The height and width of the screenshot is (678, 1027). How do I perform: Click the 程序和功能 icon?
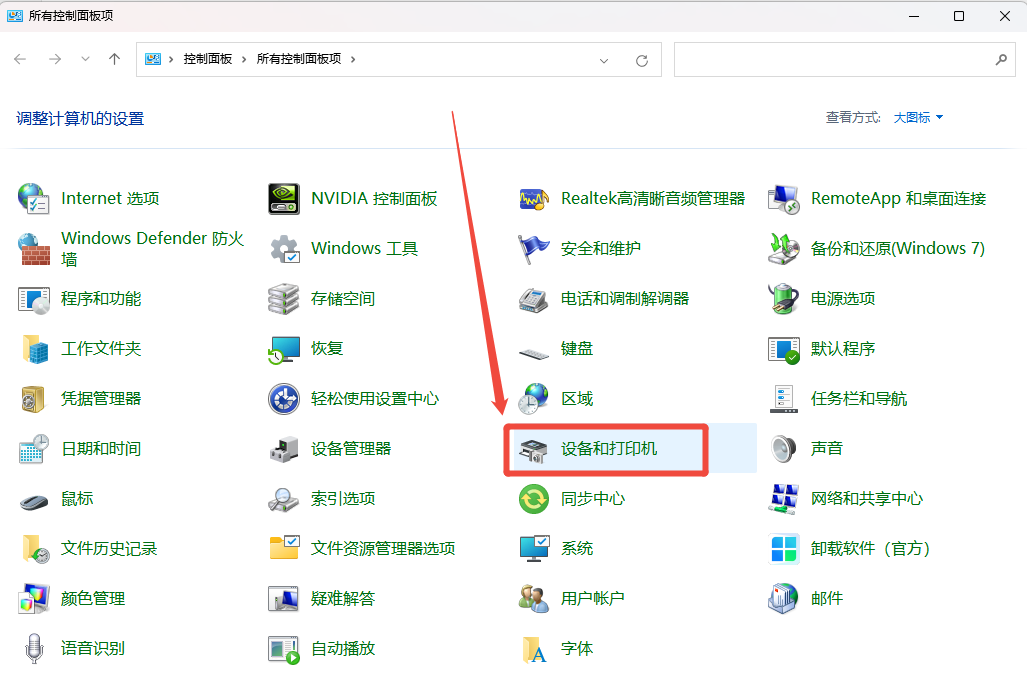tap(33, 299)
